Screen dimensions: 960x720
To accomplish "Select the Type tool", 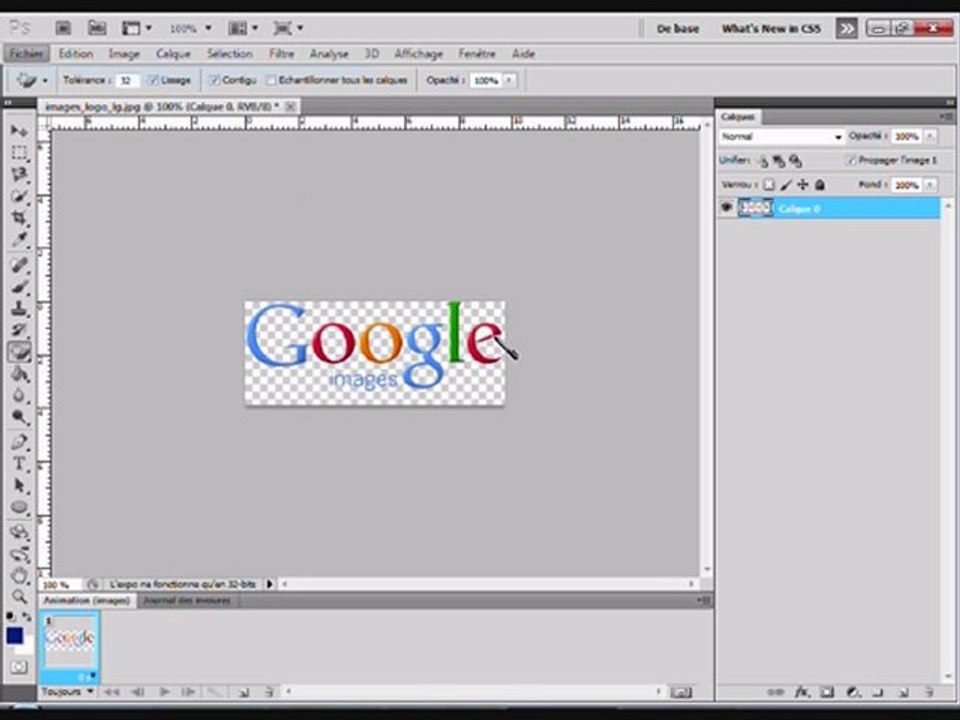I will [19, 463].
